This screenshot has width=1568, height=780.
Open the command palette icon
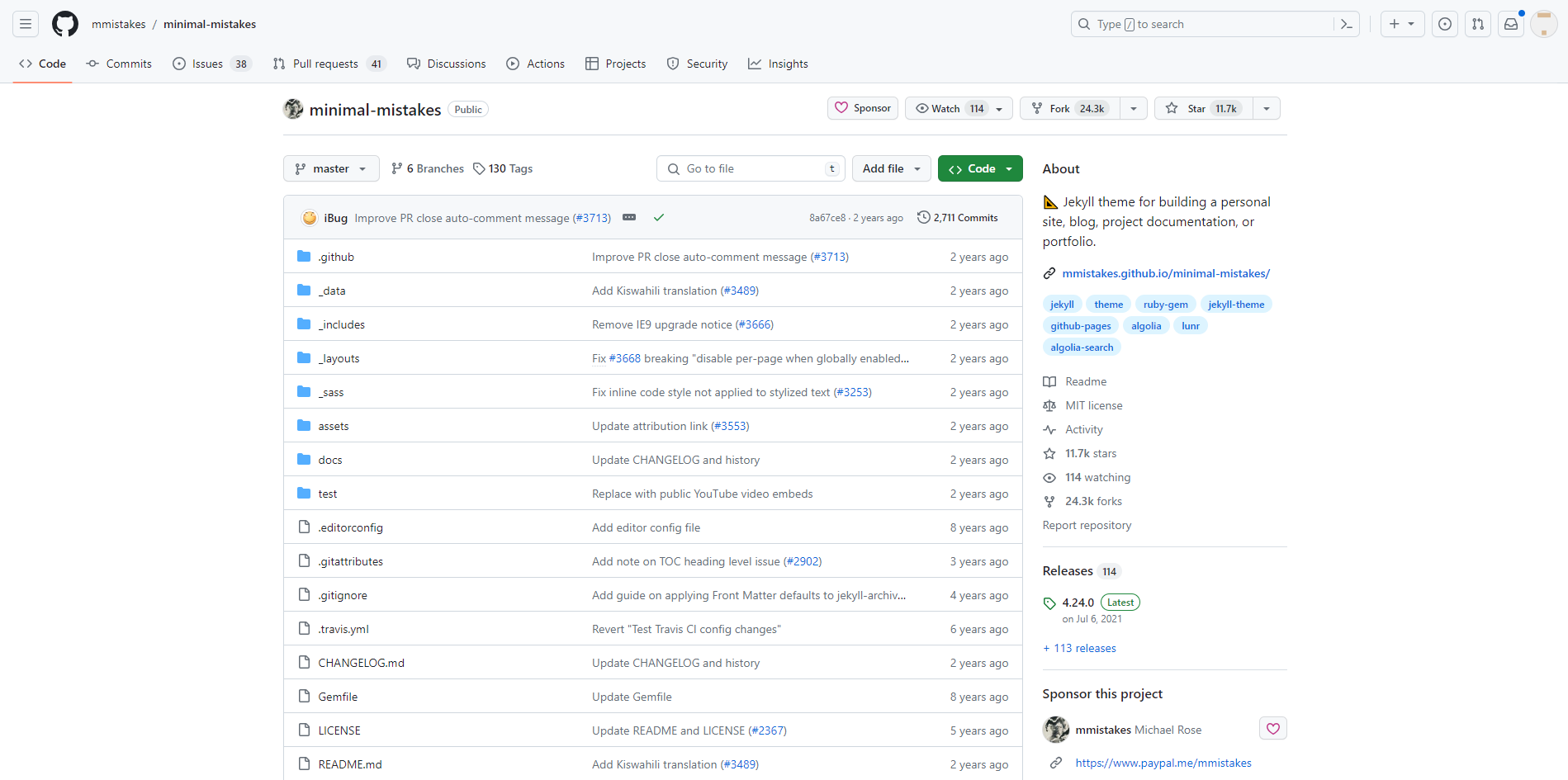click(x=1346, y=24)
